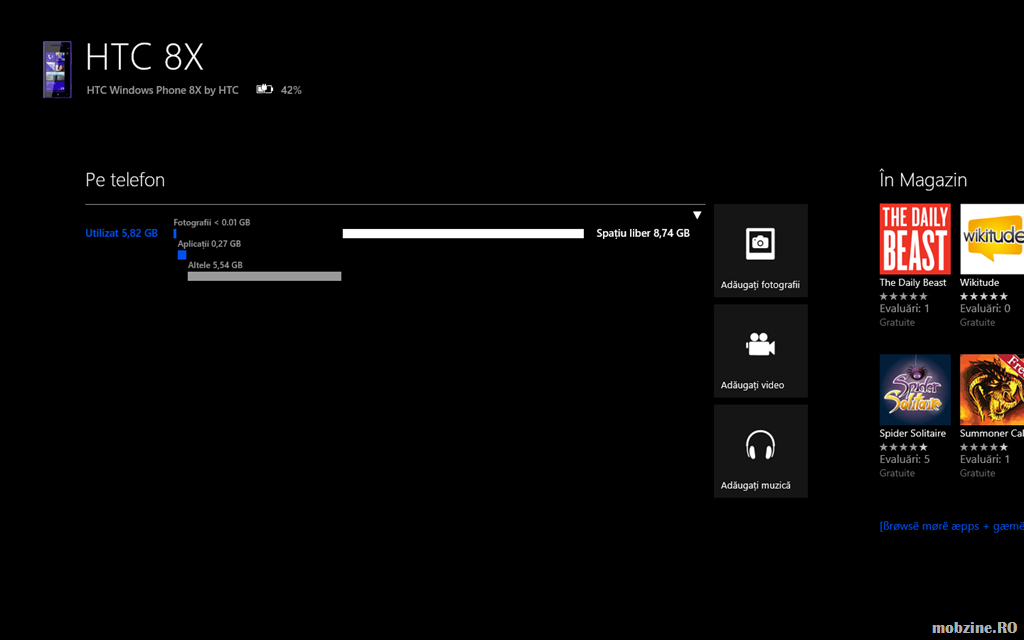Click 'Spațiu liber 8,74 GB' text

643,233
